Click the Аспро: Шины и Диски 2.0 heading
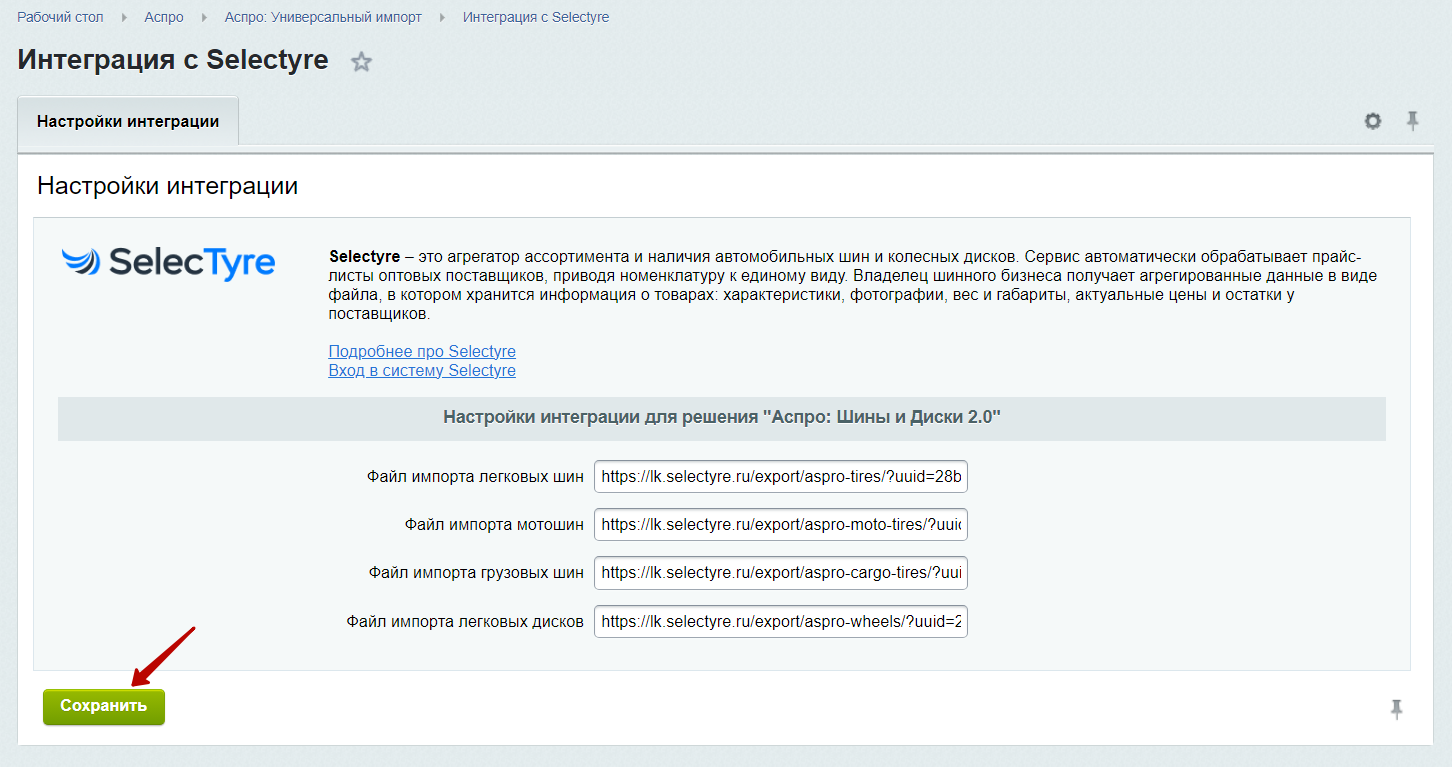The image size is (1452, 767). pos(722,418)
